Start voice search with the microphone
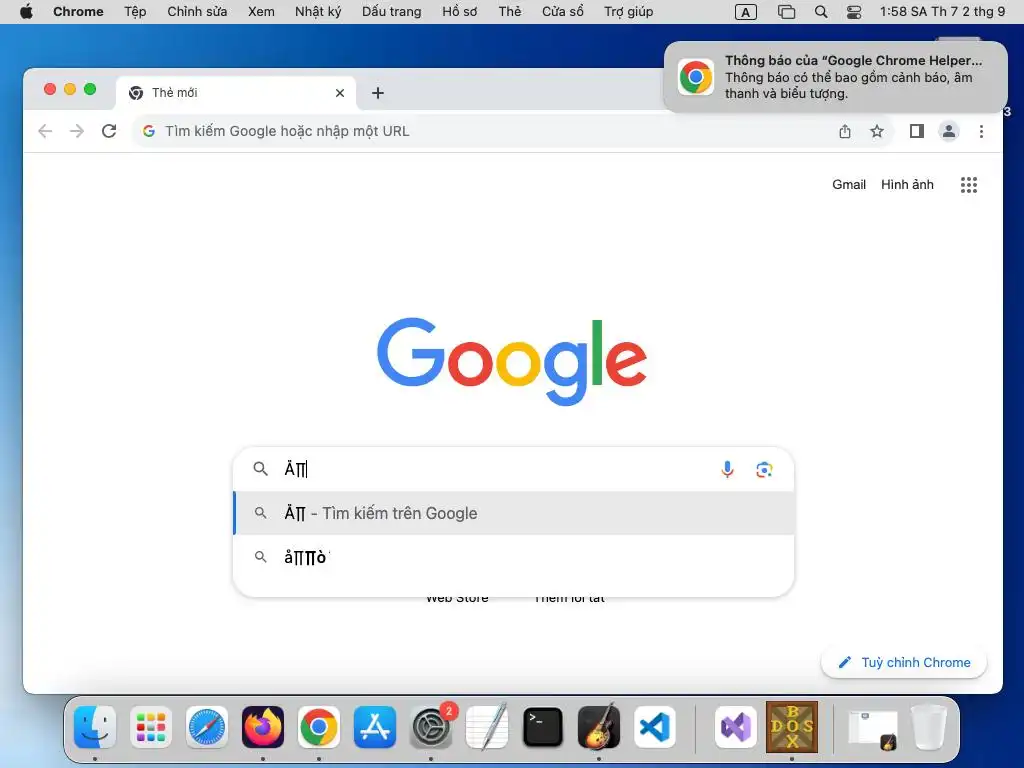1024x768 pixels. pyautogui.click(x=727, y=469)
